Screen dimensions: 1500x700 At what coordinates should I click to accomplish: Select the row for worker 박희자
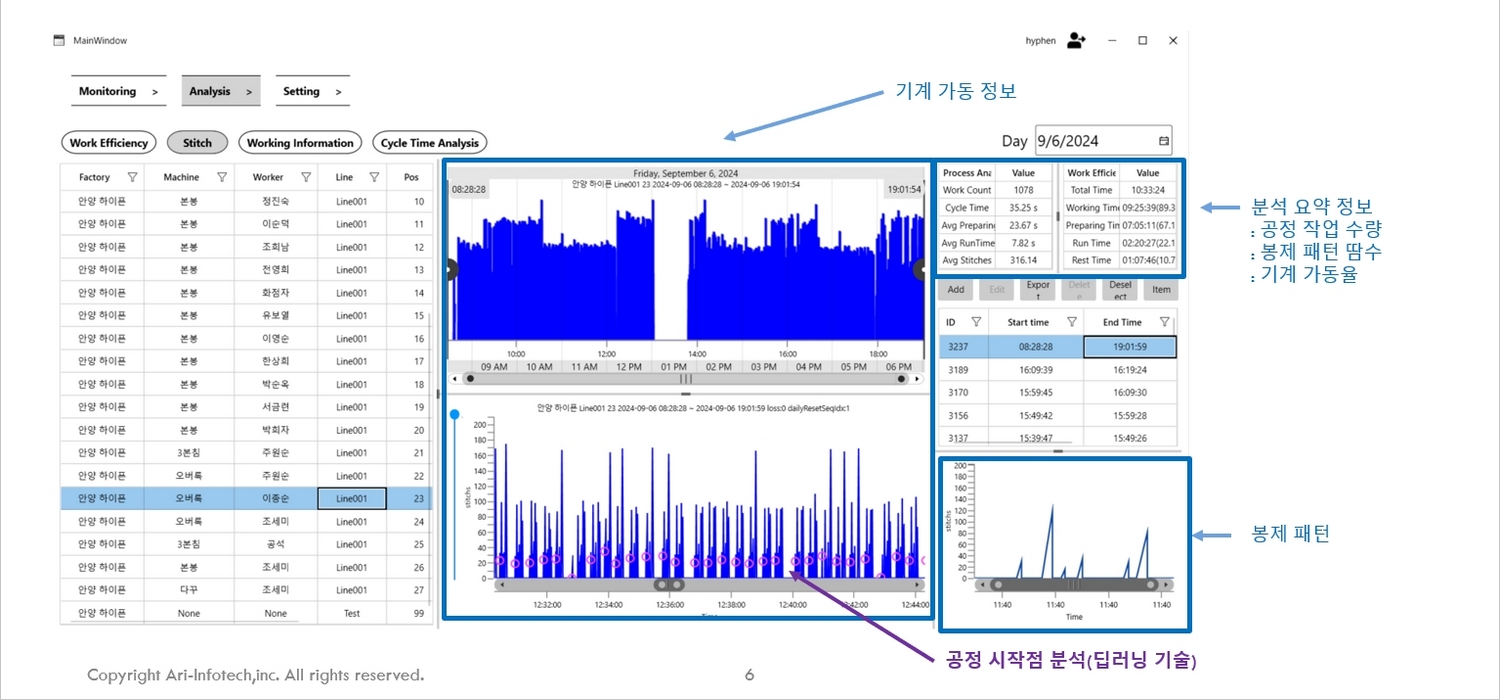coord(246,430)
